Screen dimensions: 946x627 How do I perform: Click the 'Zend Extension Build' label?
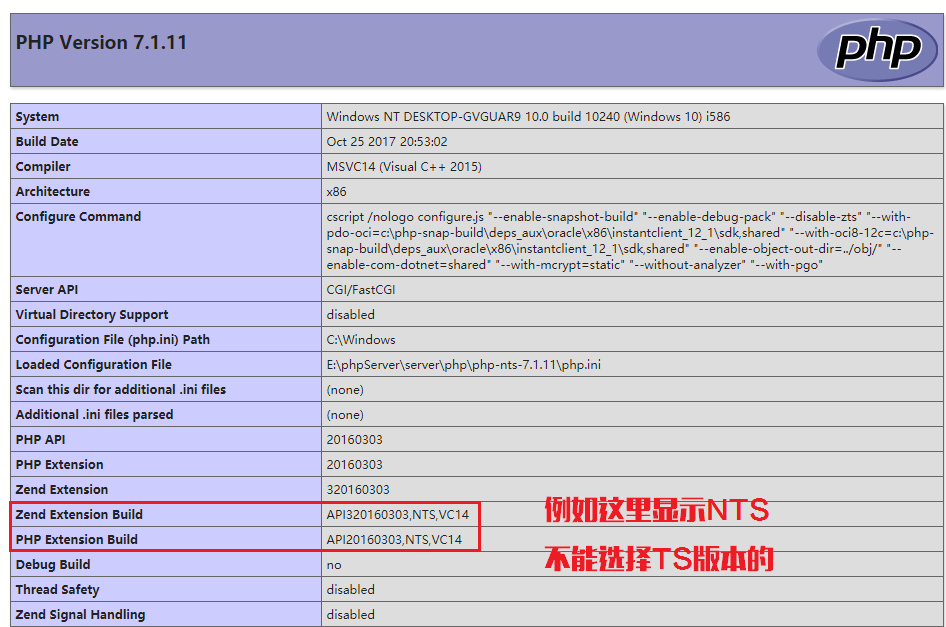79,514
